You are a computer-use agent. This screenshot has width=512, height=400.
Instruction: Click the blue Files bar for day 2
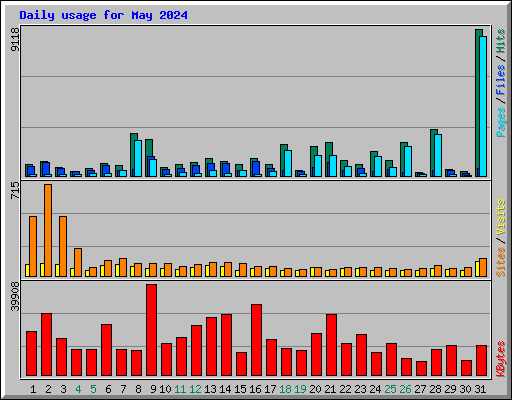[x=46, y=168]
